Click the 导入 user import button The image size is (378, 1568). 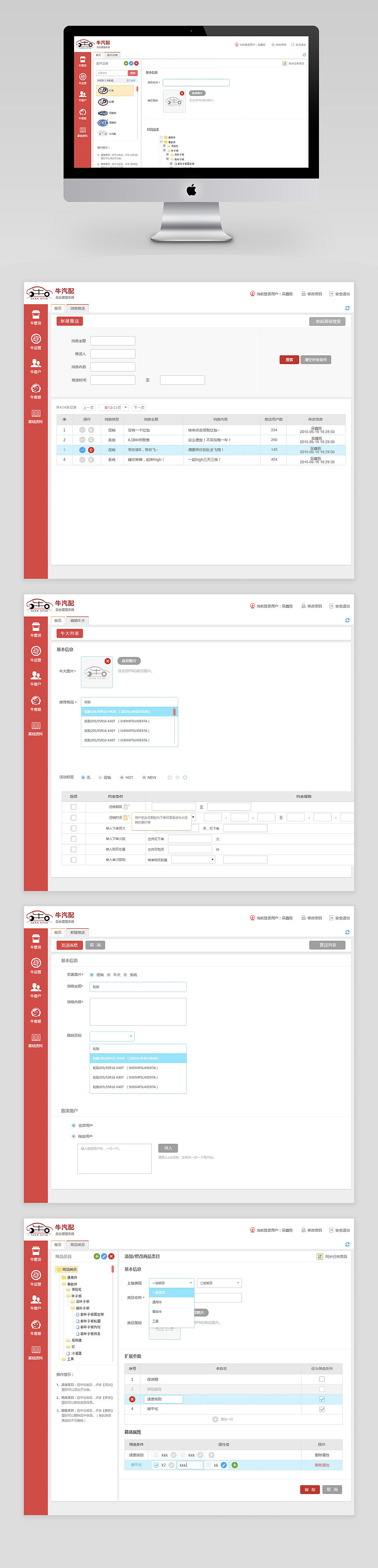(168, 1148)
